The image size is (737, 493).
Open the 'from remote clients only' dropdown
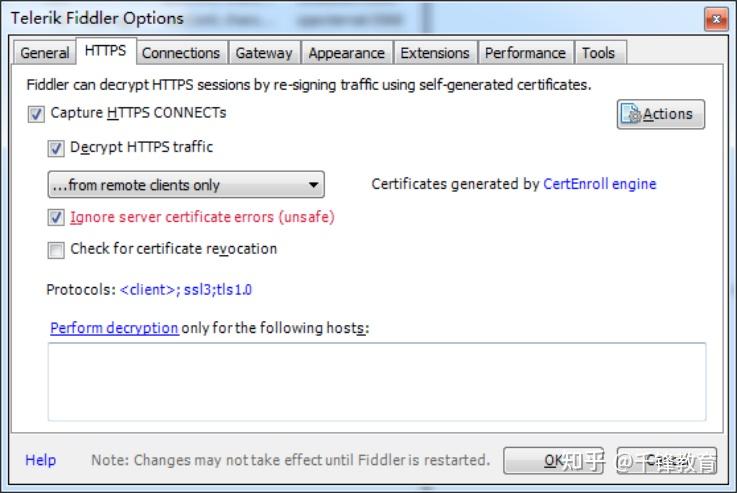tap(186, 185)
